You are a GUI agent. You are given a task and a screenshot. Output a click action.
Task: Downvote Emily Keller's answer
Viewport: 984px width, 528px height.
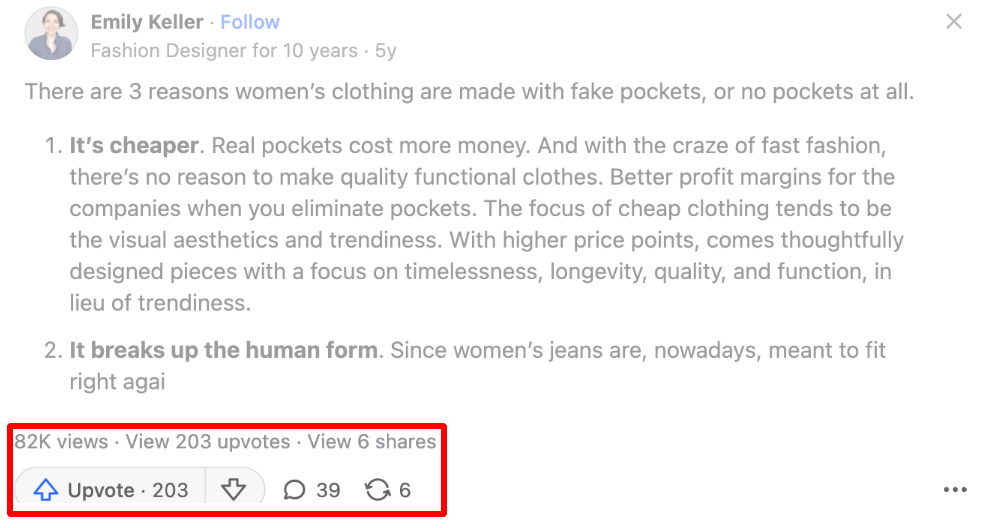point(234,490)
